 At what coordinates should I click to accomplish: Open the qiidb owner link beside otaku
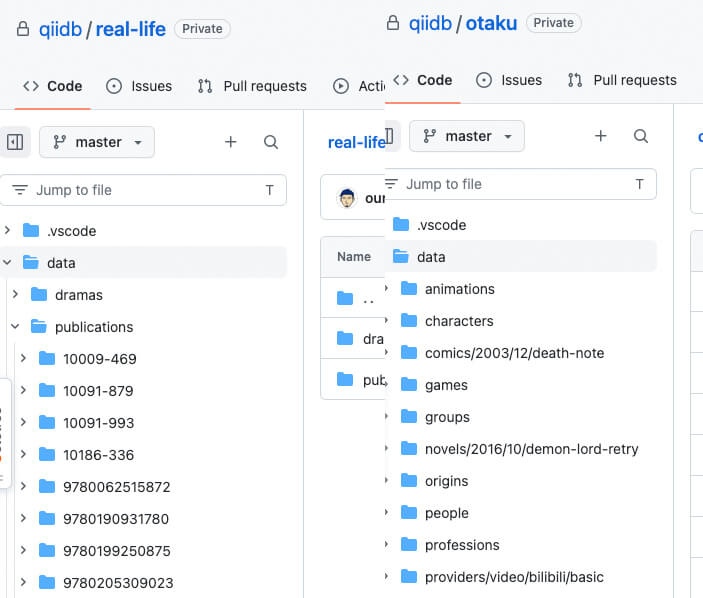tap(430, 23)
